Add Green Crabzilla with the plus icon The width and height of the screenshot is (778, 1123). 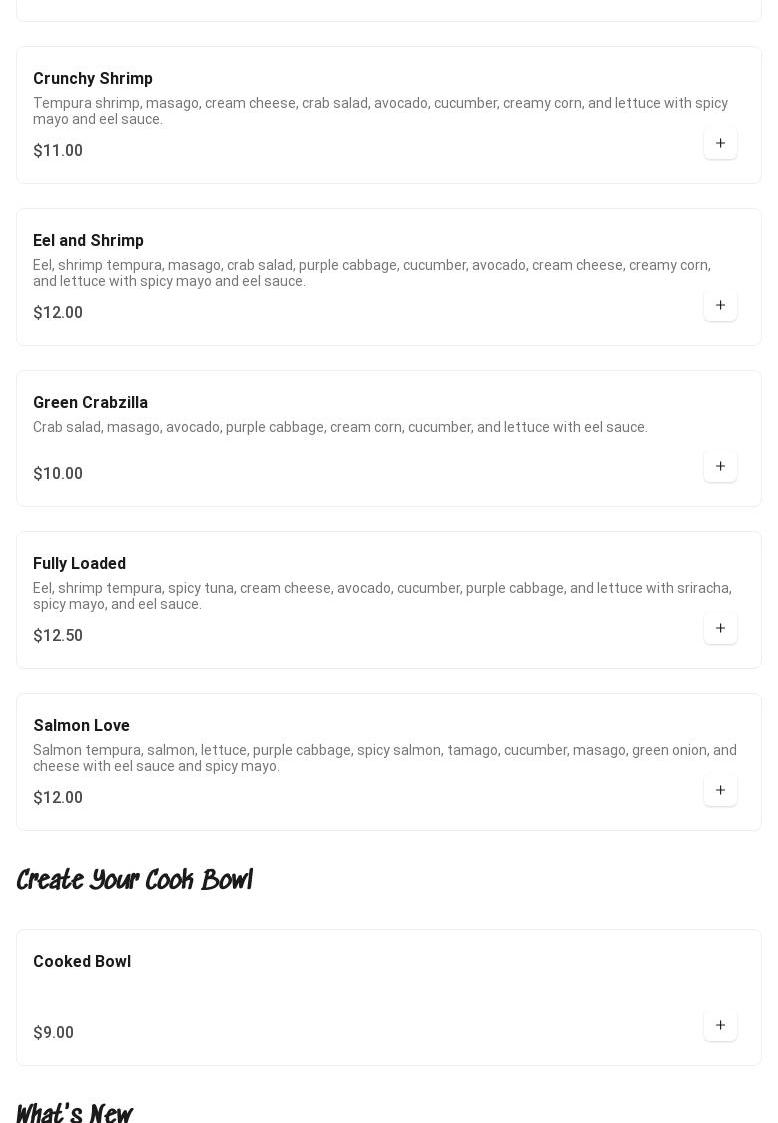tap(720, 466)
